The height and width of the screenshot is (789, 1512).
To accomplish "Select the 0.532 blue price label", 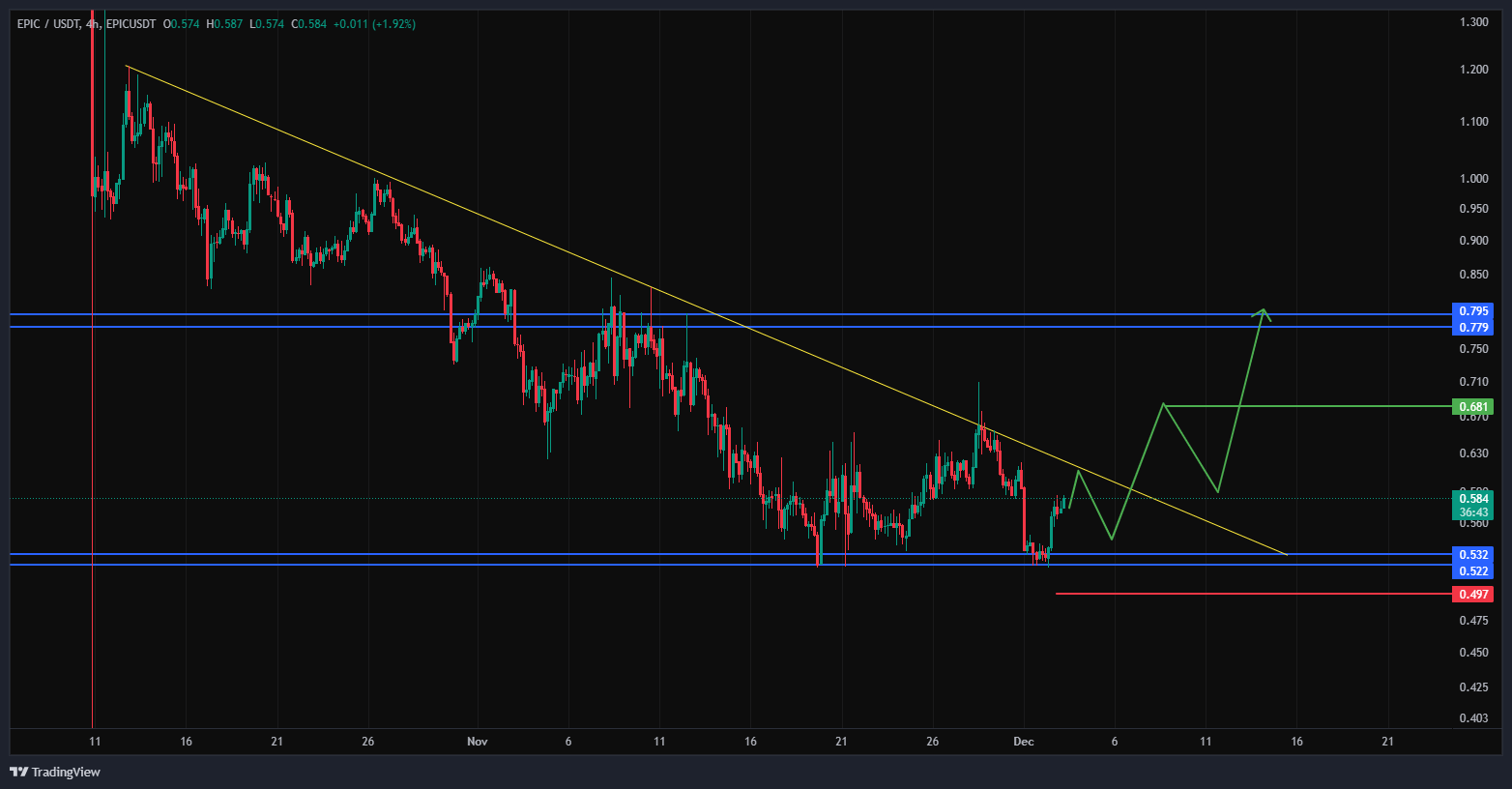I will pos(1473,555).
